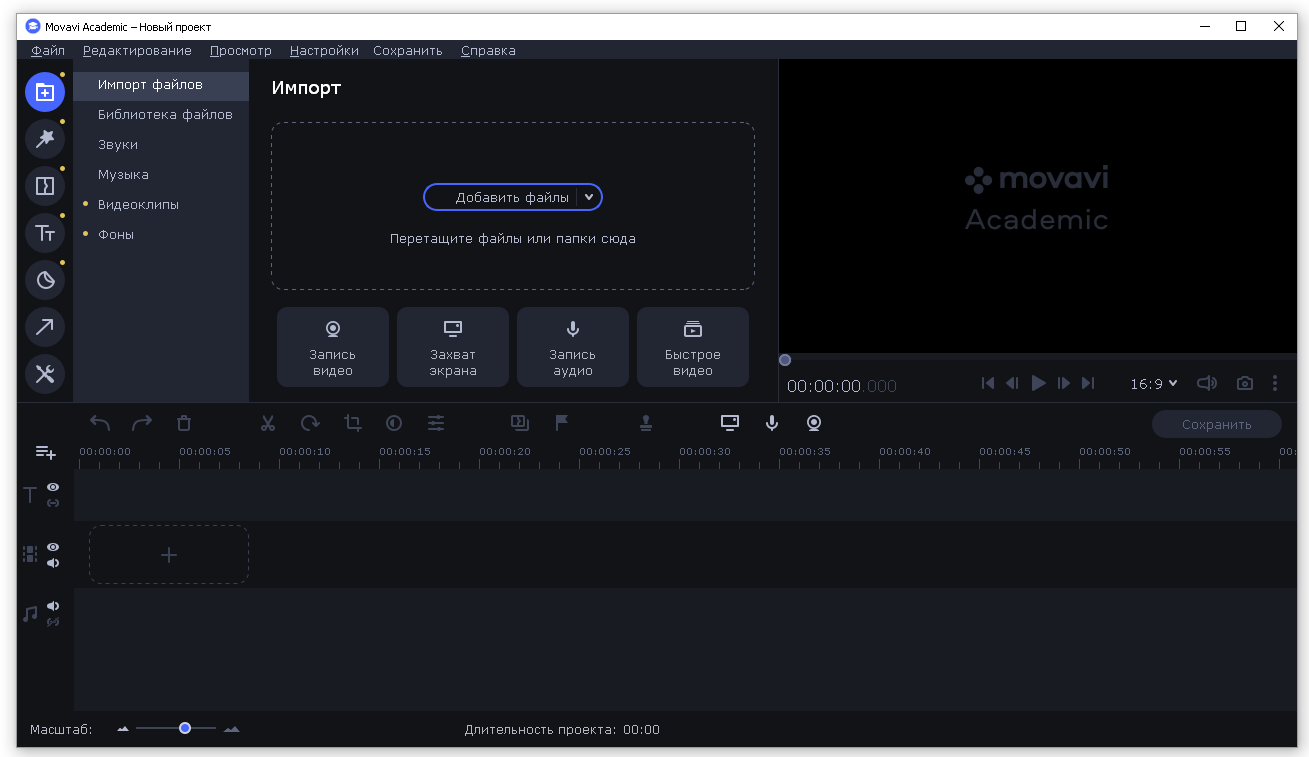Open the Просмотр menu
Screen dimensions: 1309x757
tap(241, 50)
